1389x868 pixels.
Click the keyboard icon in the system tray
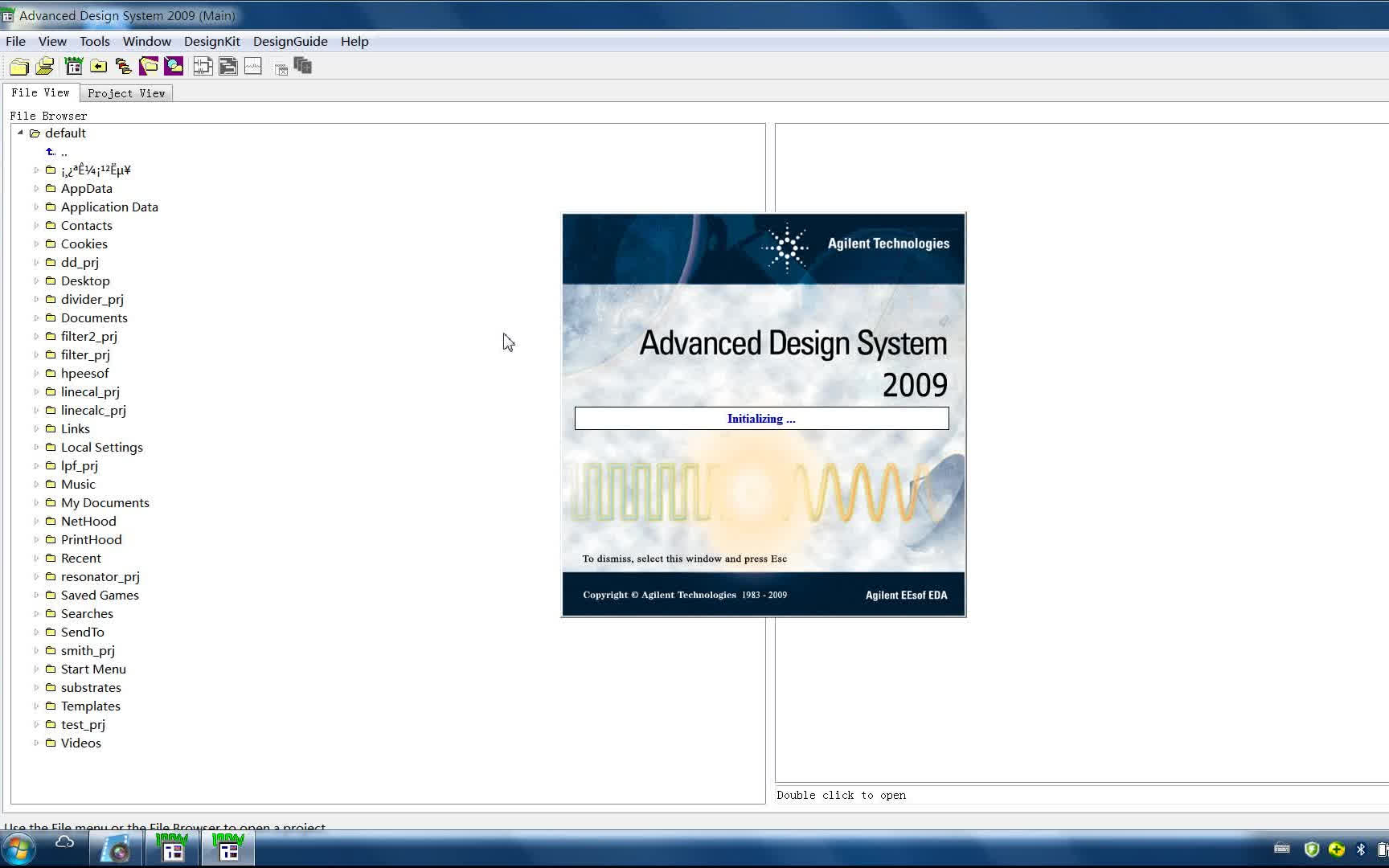point(1282,849)
